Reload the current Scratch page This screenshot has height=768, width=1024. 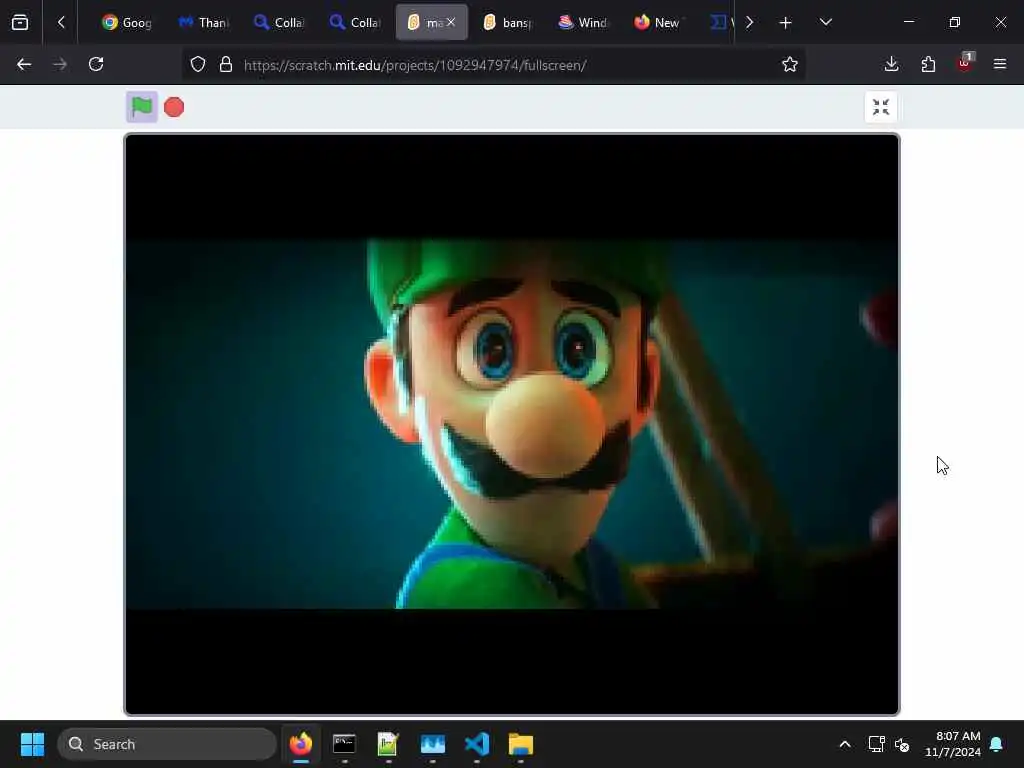pos(96,64)
